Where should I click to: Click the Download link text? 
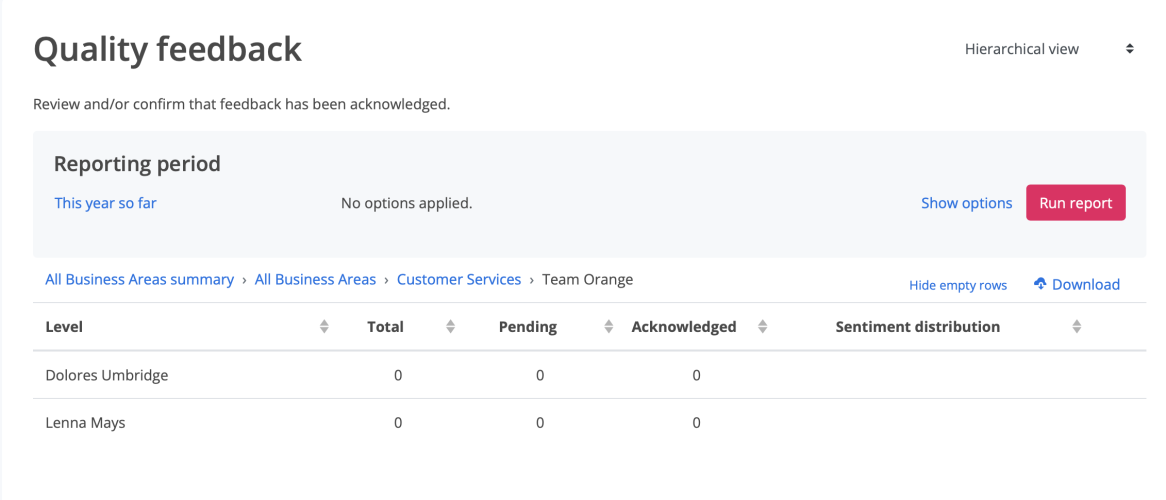[1085, 285]
